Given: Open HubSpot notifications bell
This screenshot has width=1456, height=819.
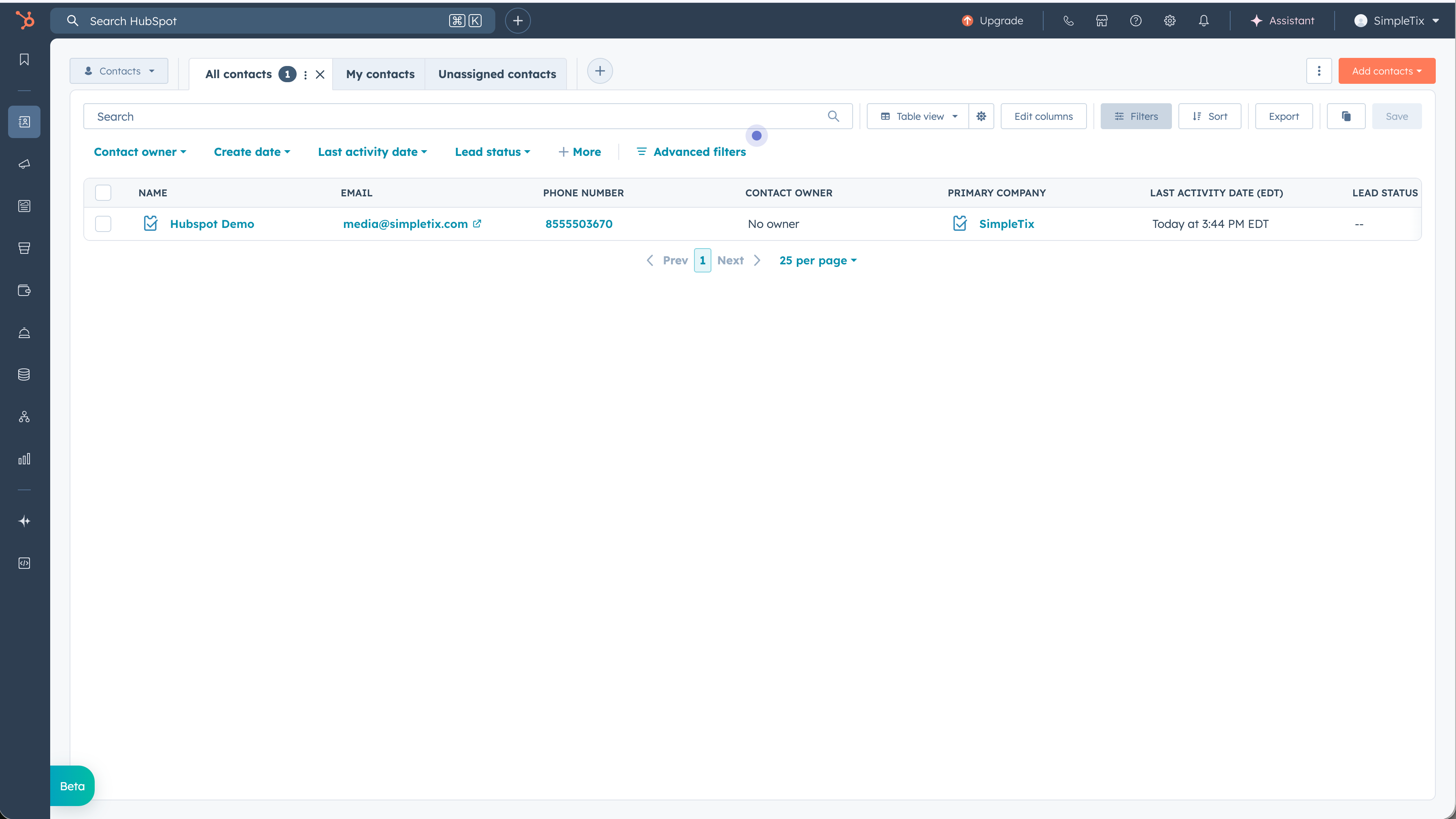Looking at the screenshot, I should click(1203, 20).
